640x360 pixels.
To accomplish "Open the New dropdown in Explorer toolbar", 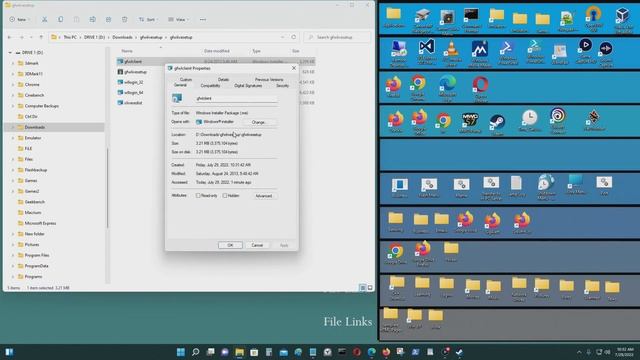I will click(19, 19).
